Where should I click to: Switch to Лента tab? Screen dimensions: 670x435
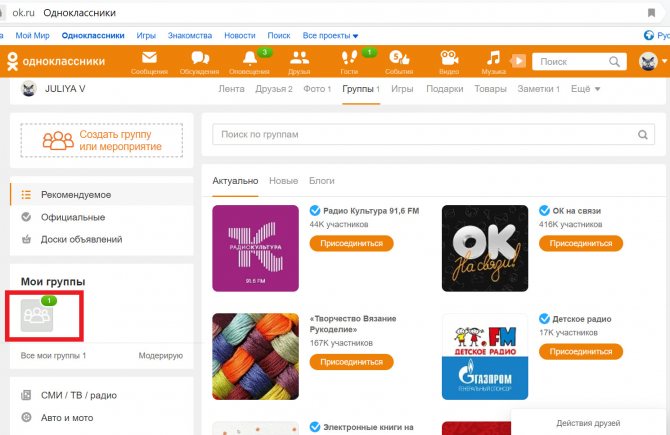[231, 89]
